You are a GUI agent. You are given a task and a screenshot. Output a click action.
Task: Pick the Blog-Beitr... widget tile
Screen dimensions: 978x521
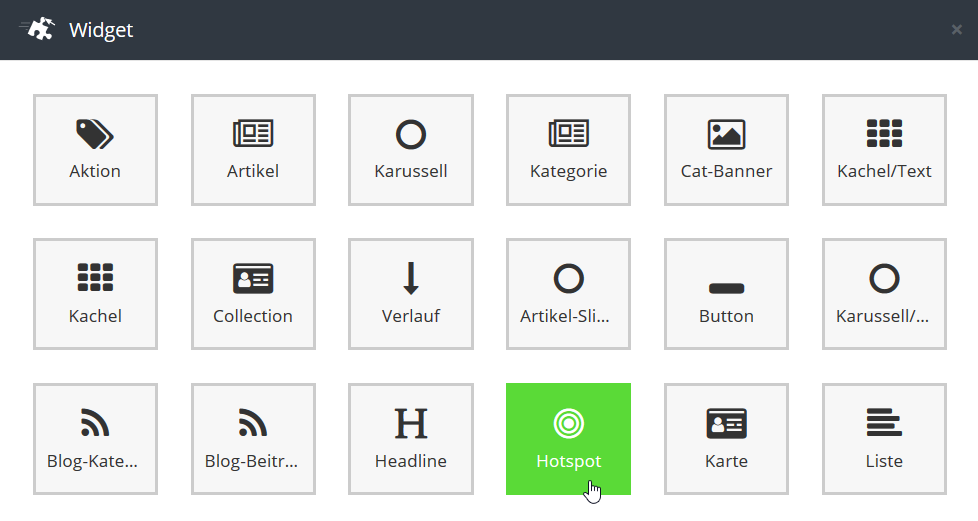point(253,439)
